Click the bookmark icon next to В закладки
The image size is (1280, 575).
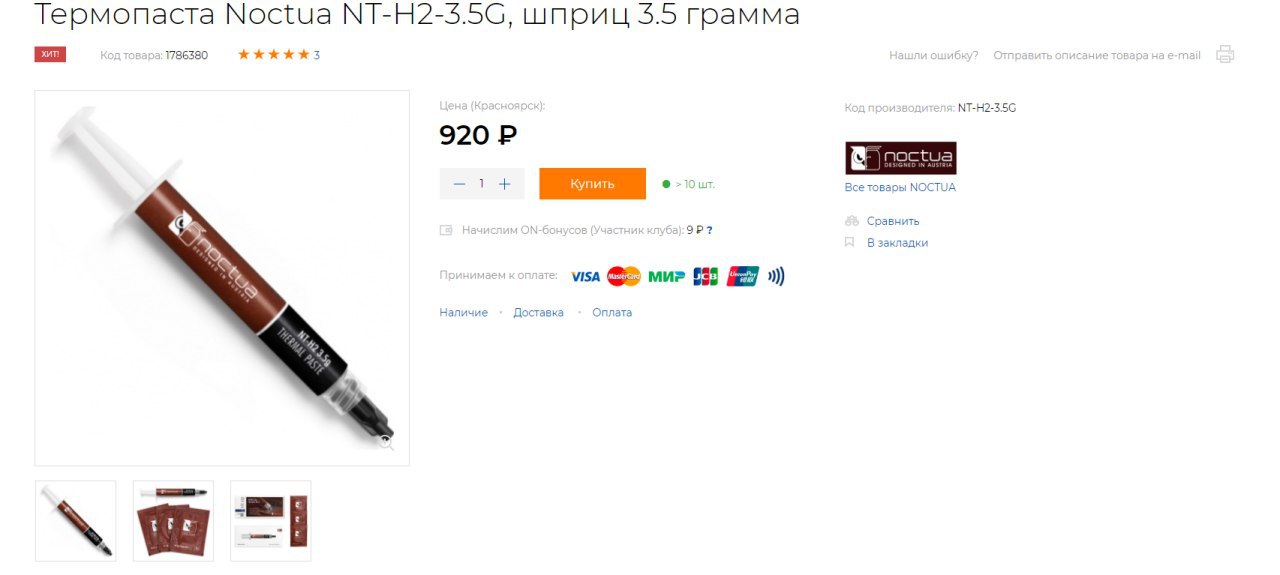pos(850,242)
